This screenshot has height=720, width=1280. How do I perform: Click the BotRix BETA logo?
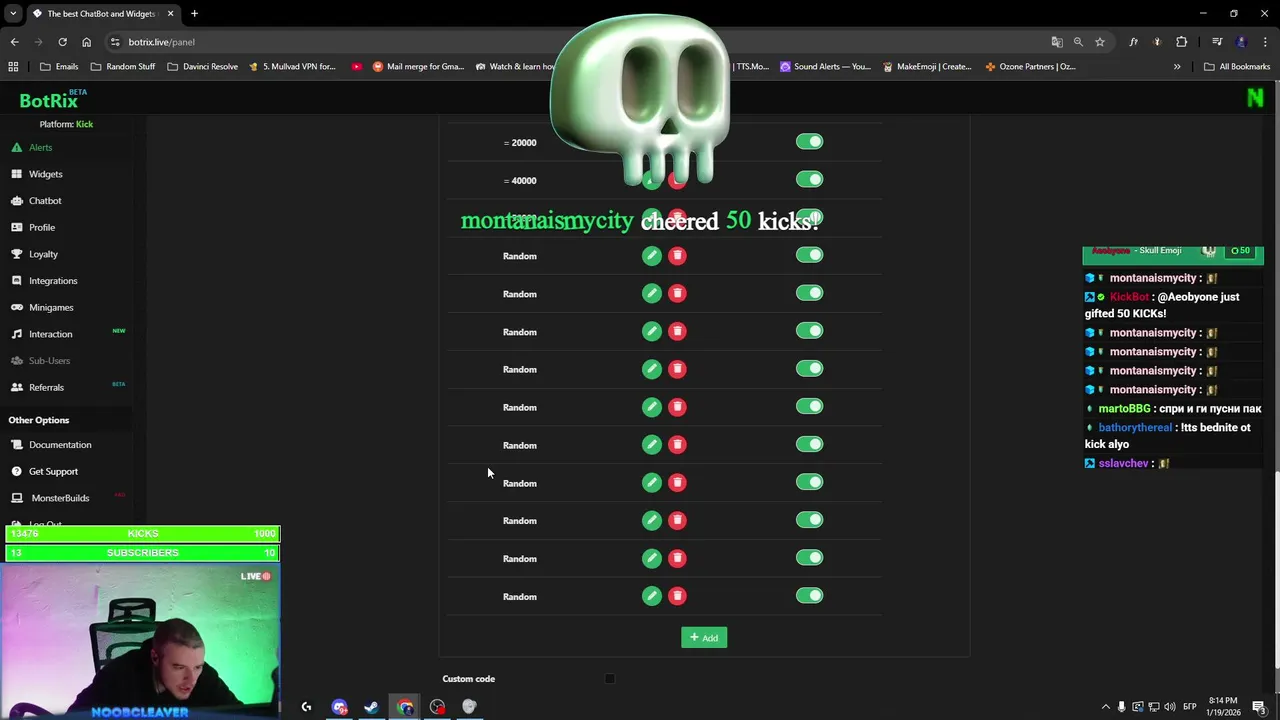52,100
